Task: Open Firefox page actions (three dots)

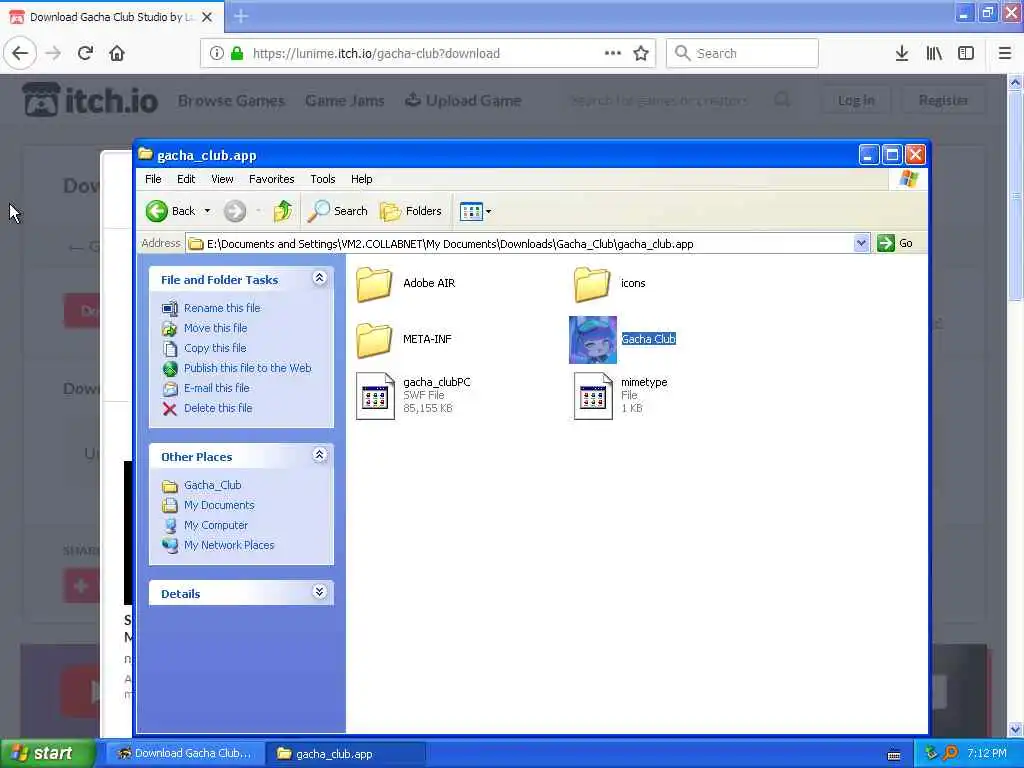Action: point(613,53)
